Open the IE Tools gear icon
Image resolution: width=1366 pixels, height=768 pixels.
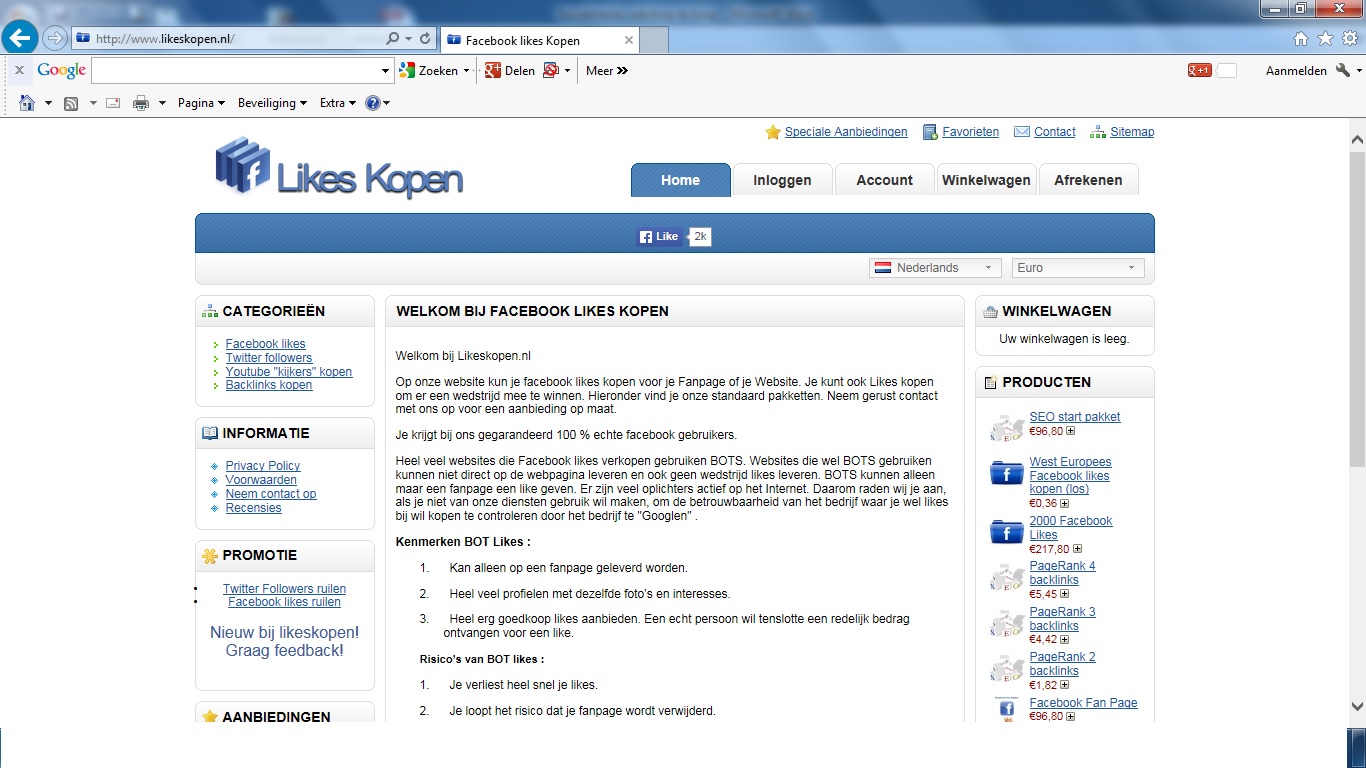click(1349, 39)
